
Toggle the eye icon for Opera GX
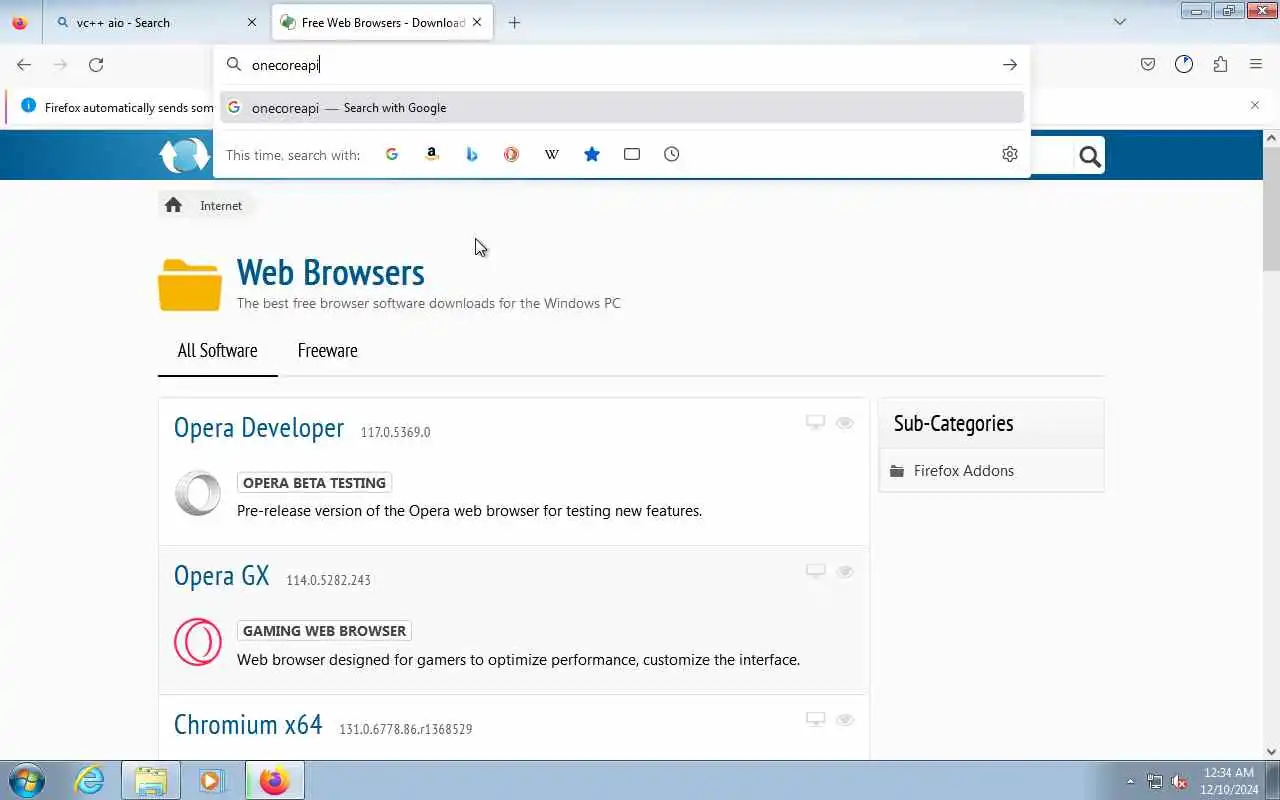(x=845, y=571)
